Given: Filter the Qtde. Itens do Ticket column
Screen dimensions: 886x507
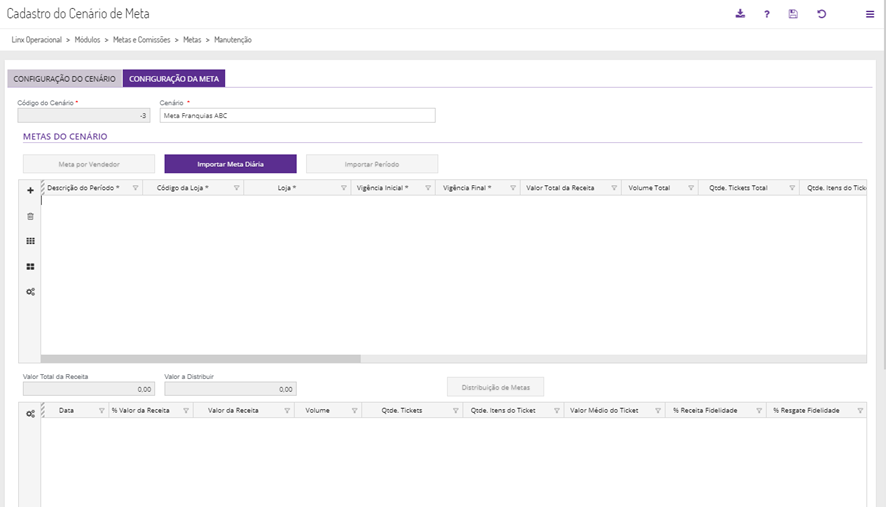Looking at the screenshot, I should pos(557,411).
